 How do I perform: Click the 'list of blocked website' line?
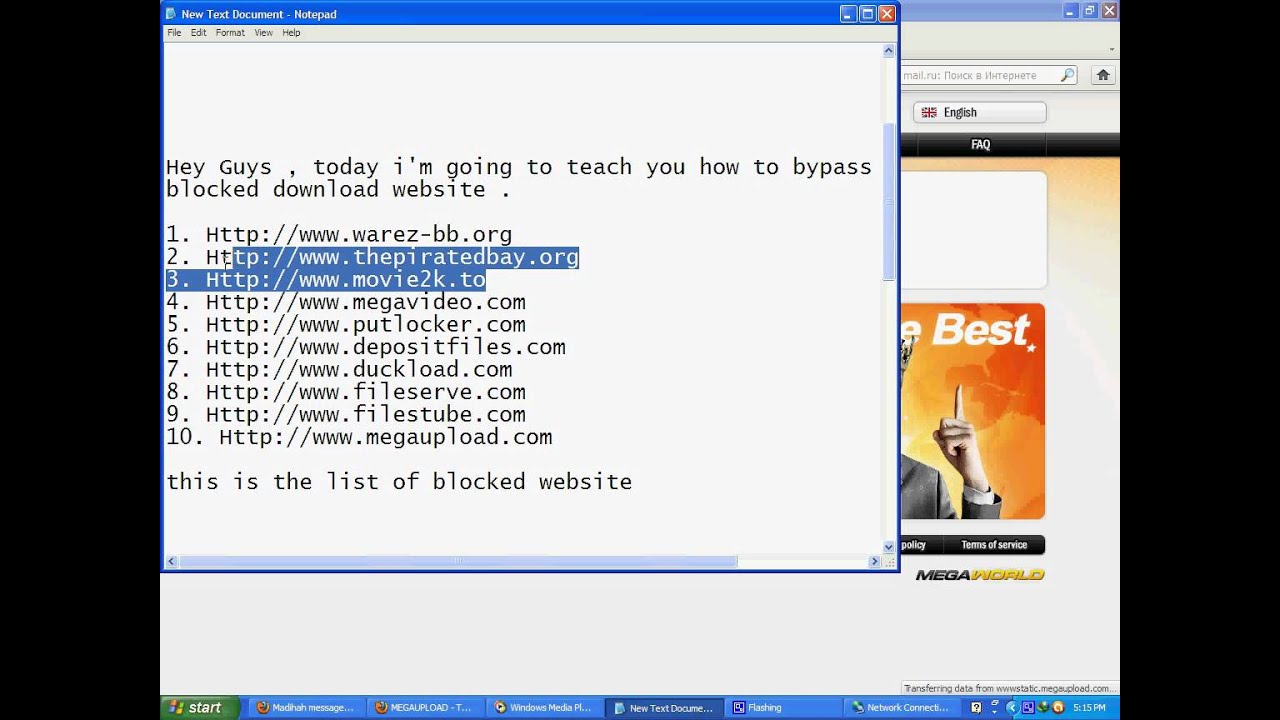click(x=399, y=482)
